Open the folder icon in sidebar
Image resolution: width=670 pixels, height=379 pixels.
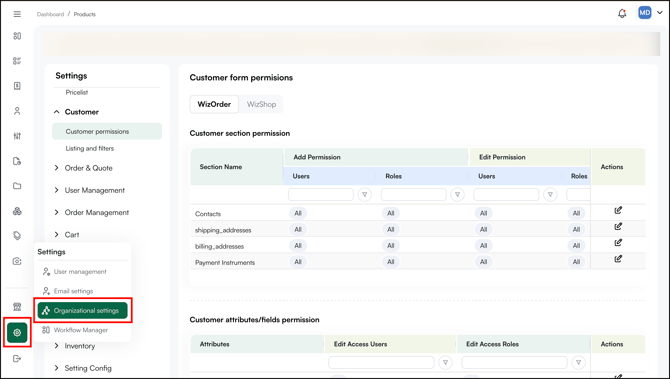click(17, 186)
